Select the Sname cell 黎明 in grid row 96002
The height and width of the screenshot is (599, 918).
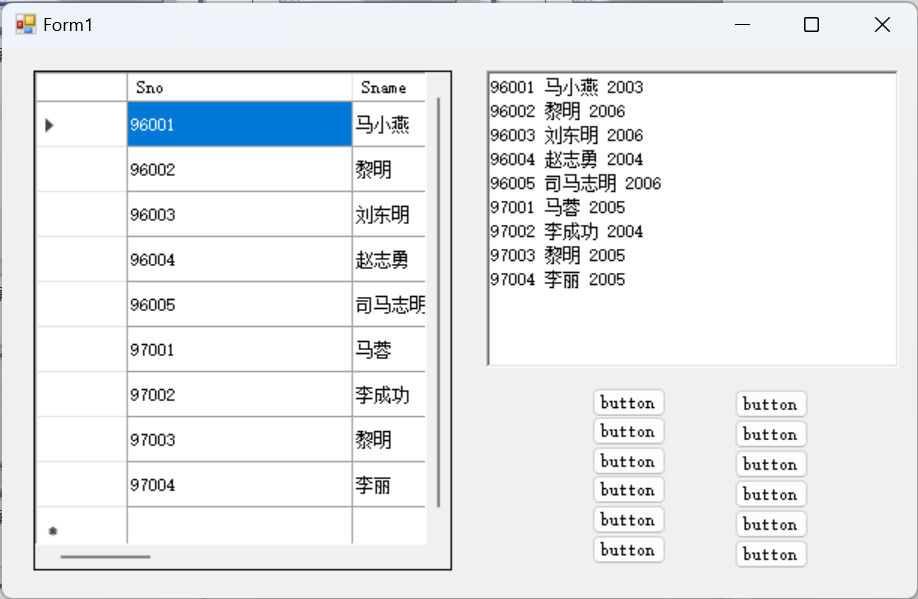[x=389, y=169]
